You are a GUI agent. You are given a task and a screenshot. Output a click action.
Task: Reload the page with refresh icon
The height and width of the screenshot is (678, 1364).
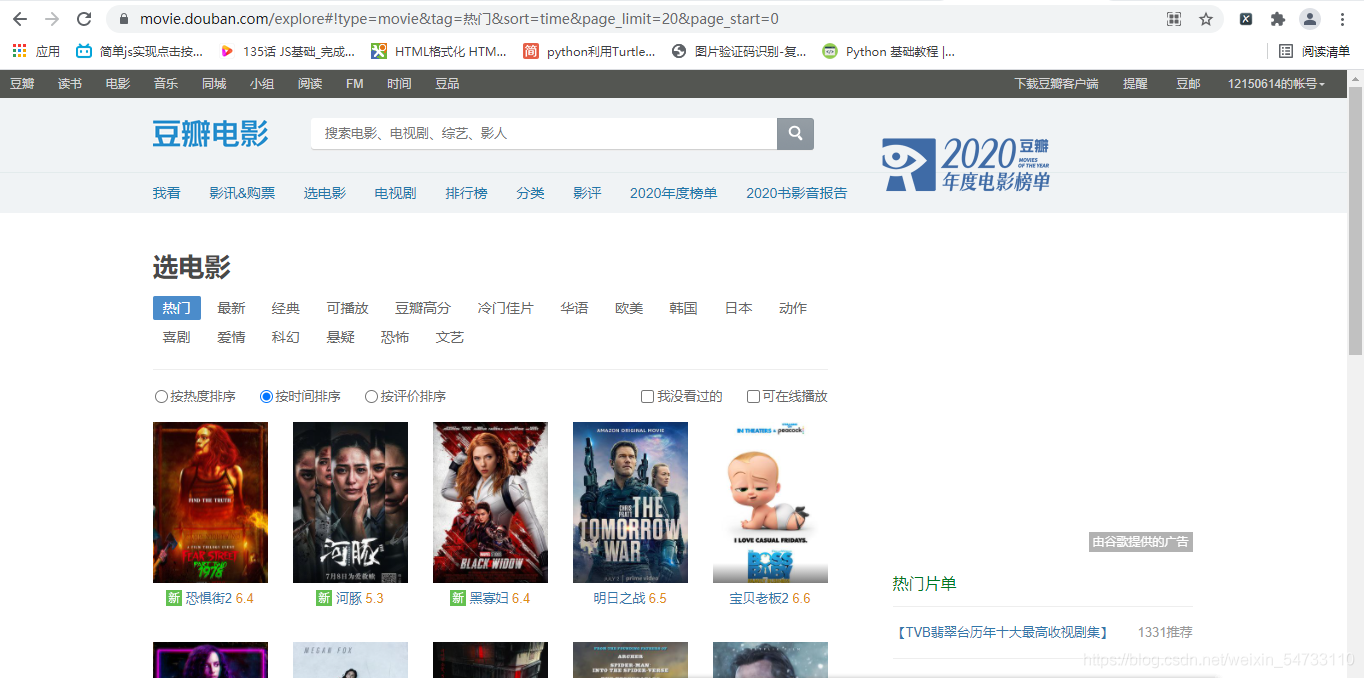[x=84, y=19]
